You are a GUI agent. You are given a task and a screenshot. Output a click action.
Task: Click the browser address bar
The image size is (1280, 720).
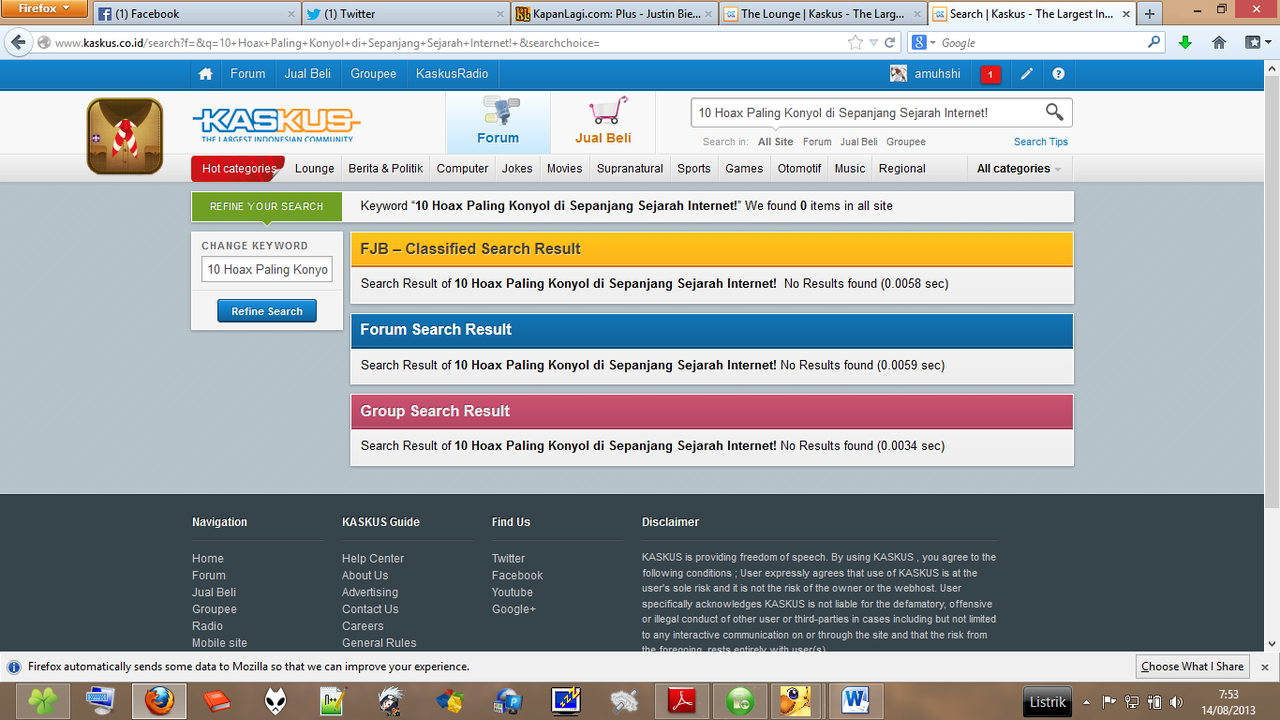(448, 43)
